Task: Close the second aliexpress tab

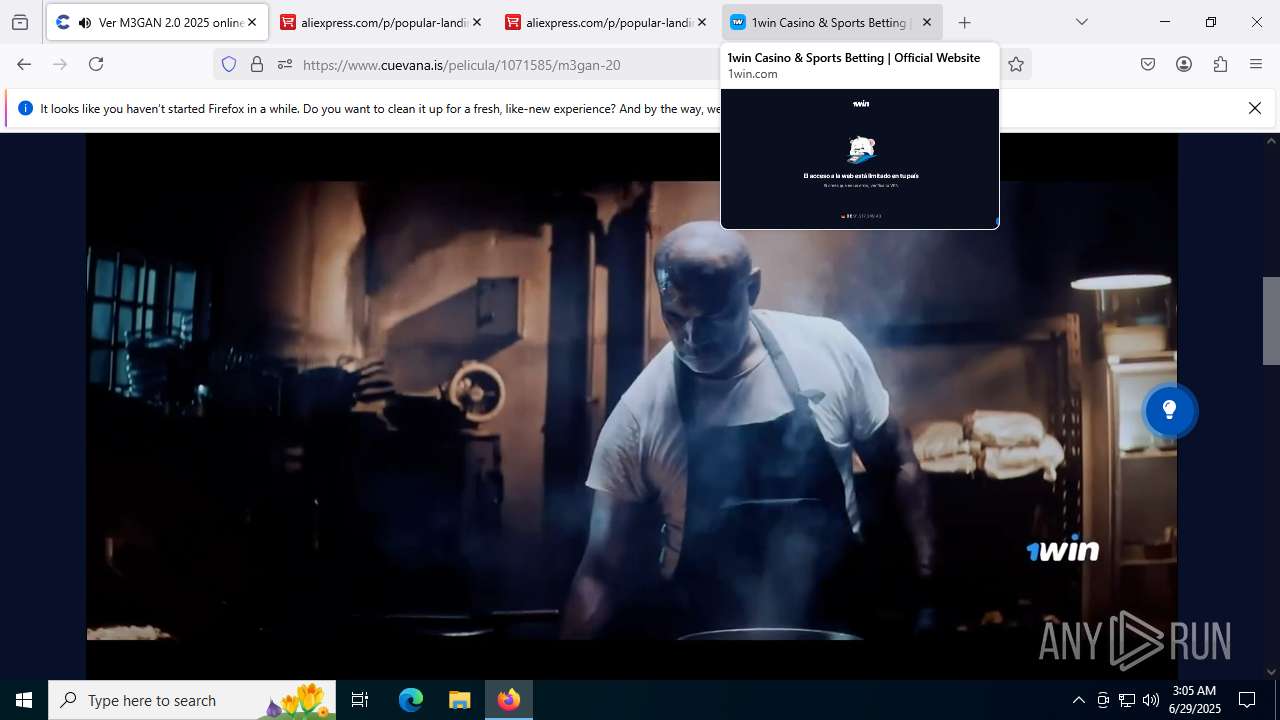Action: click(x=702, y=22)
